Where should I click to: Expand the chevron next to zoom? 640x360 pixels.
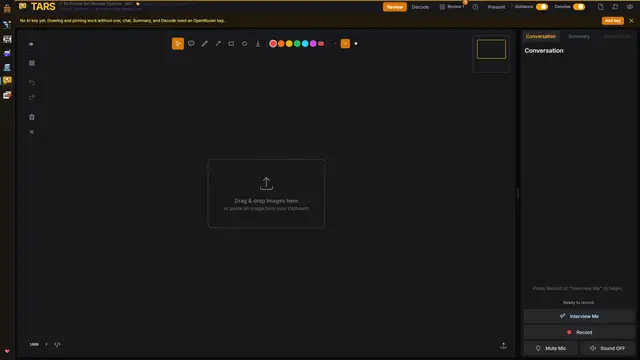pos(46,344)
